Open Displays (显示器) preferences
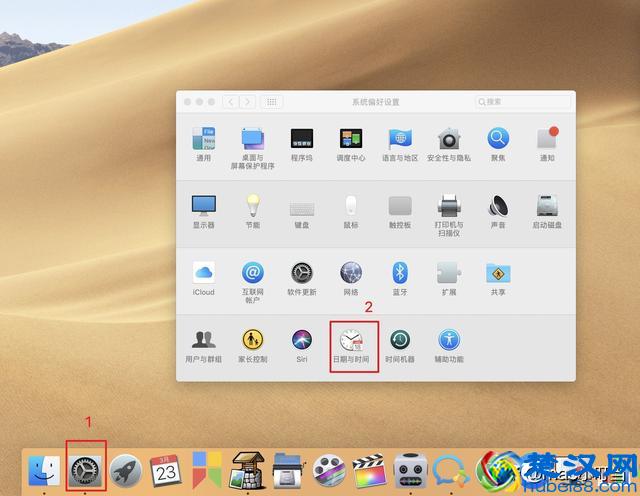 pyautogui.click(x=204, y=211)
